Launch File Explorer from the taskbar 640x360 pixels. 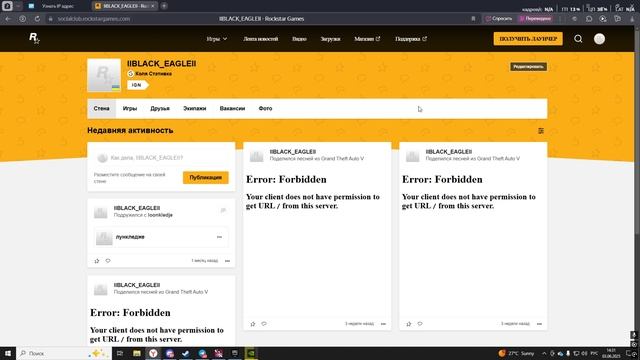[x=137, y=353]
